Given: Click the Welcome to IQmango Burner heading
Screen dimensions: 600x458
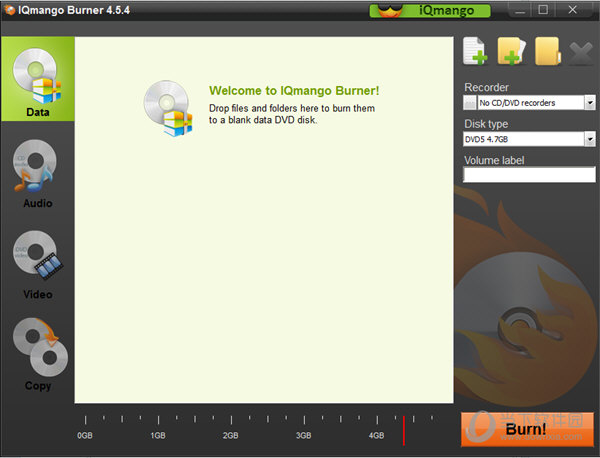Looking at the screenshot, I should pyautogui.click(x=294, y=91).
